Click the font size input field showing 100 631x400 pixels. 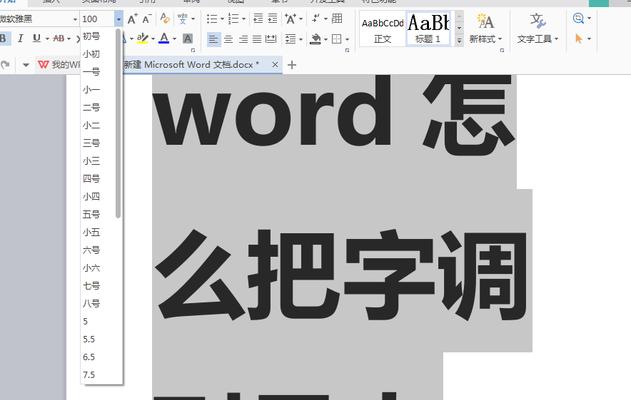(97, 19)
